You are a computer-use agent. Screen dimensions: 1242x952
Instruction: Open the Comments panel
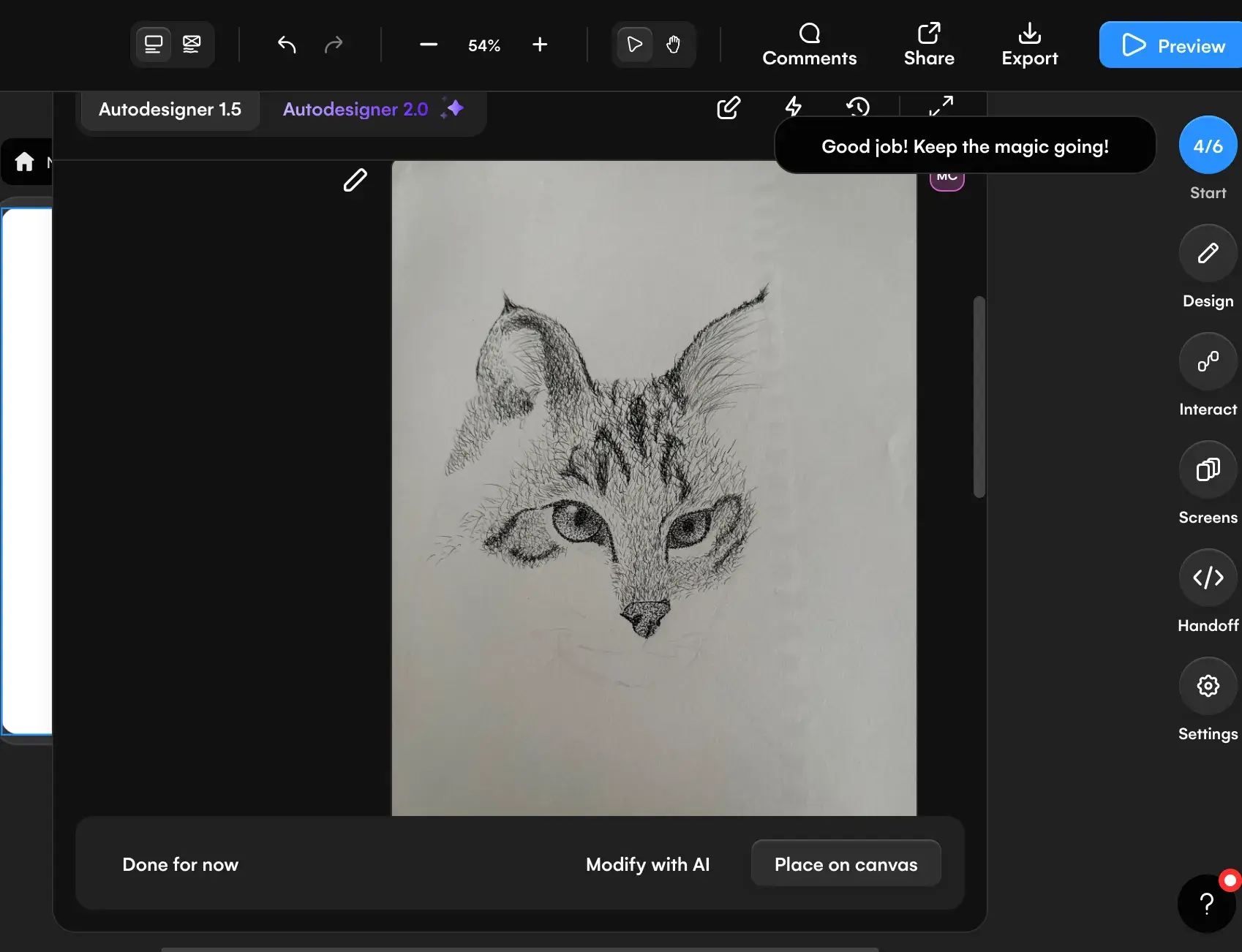(x=809, y=45)
